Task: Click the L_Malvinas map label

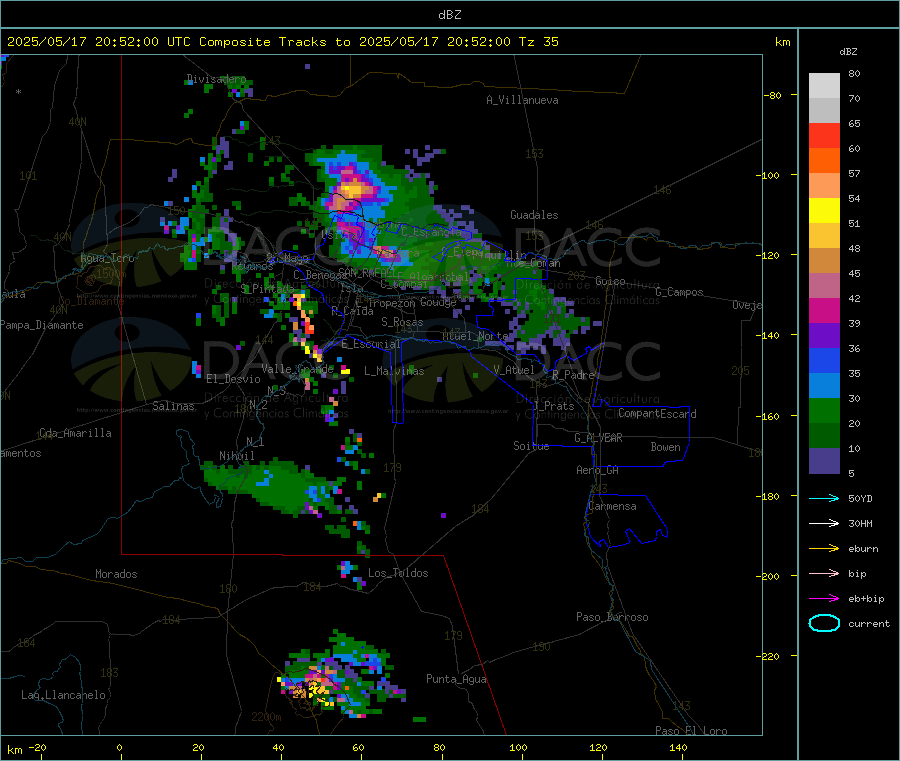Action: 394,371
